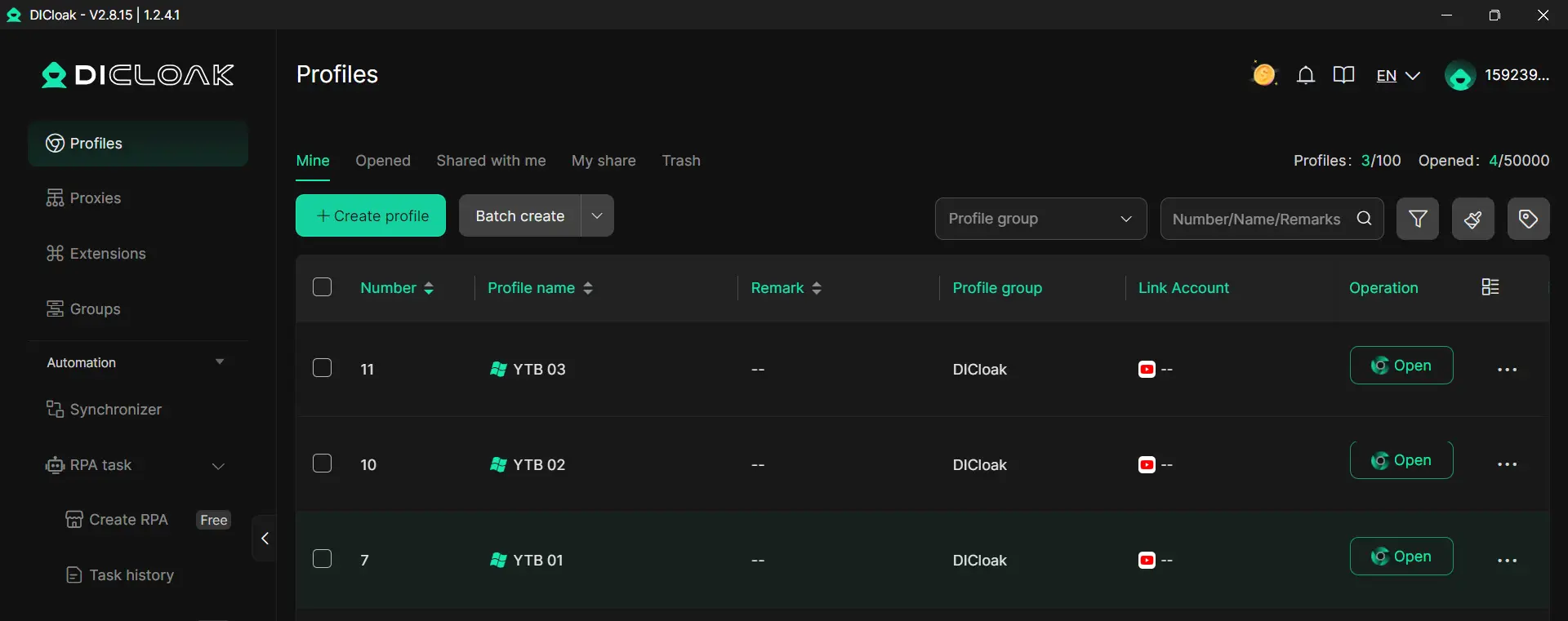Open the YTB 01 profile
Viewport: 1568px width, 621px height.
(x=1401, y=557)
